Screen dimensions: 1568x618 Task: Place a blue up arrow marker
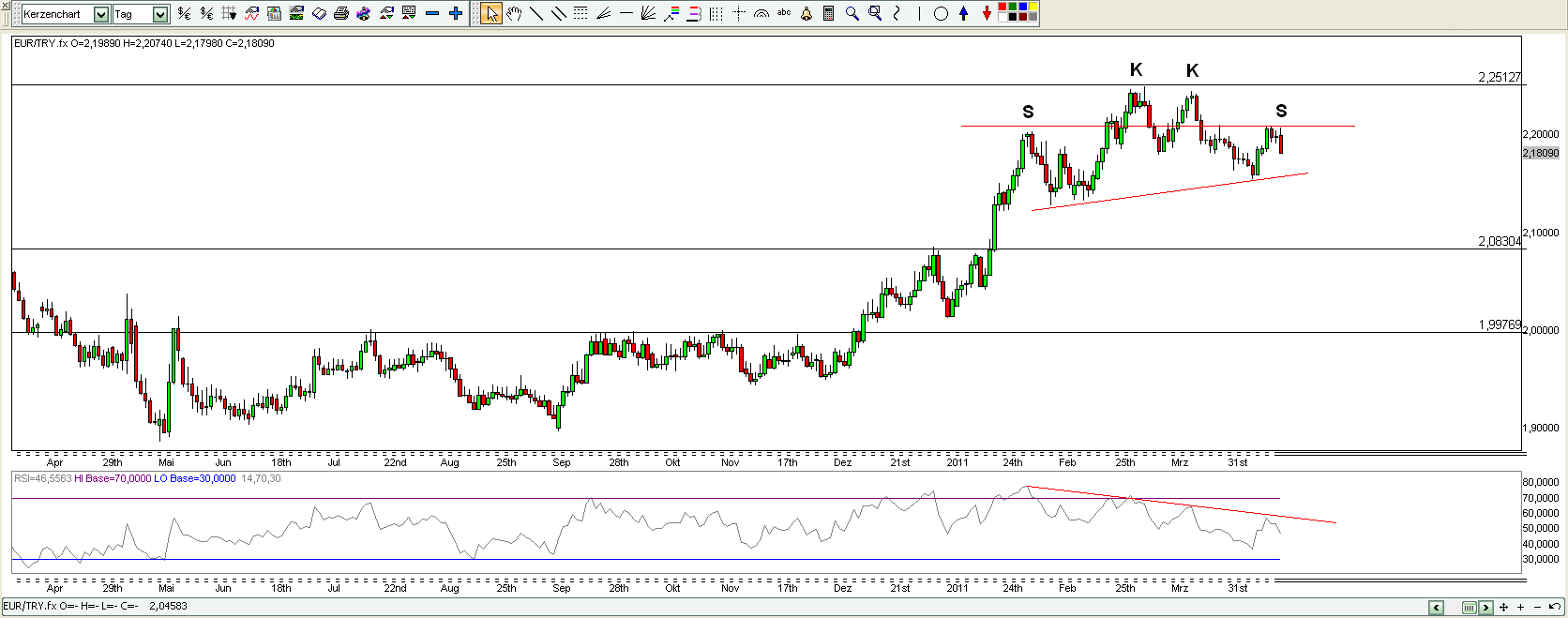click(963, 13)
